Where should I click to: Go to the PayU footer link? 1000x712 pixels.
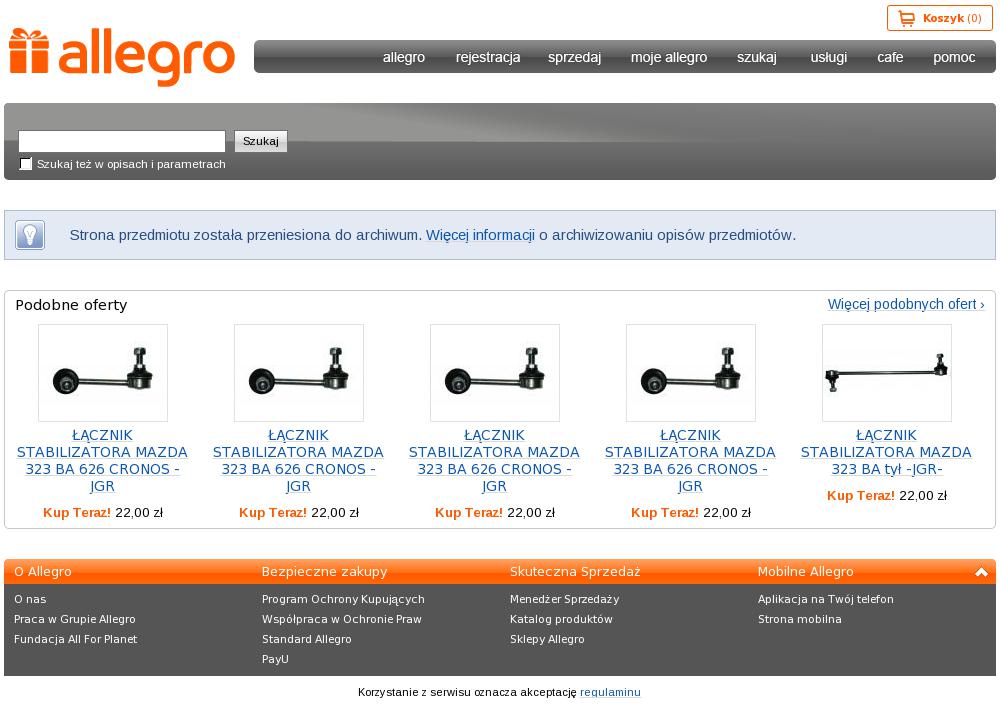[275, 659]
